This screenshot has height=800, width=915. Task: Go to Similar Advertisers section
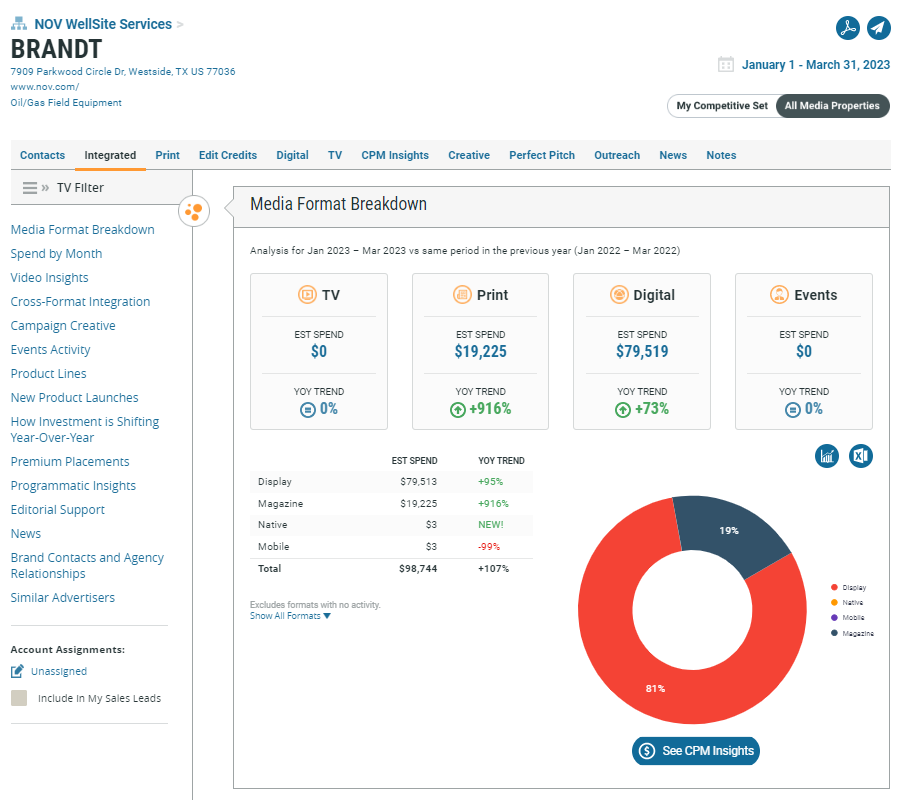click(x=62, y=598)
